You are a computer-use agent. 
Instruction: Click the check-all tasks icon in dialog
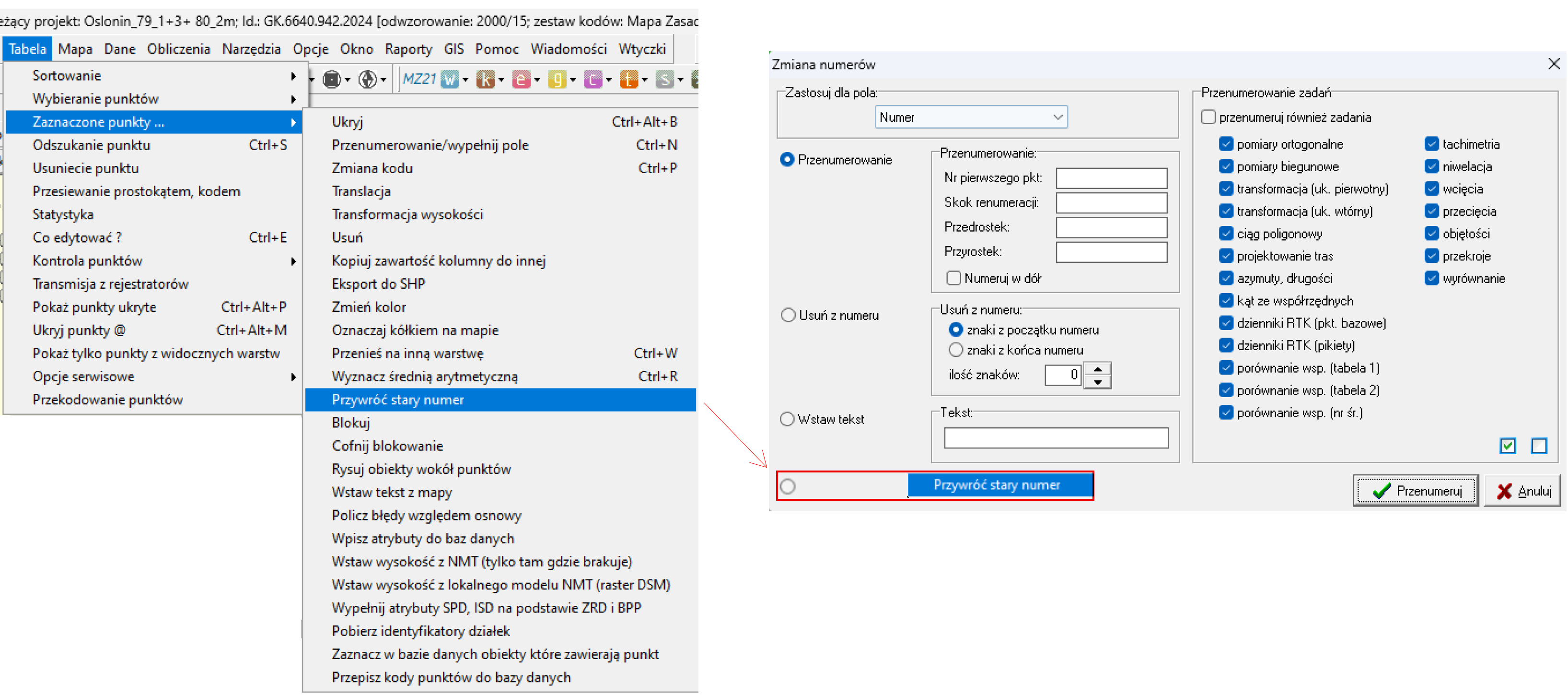coord(1507,446)
